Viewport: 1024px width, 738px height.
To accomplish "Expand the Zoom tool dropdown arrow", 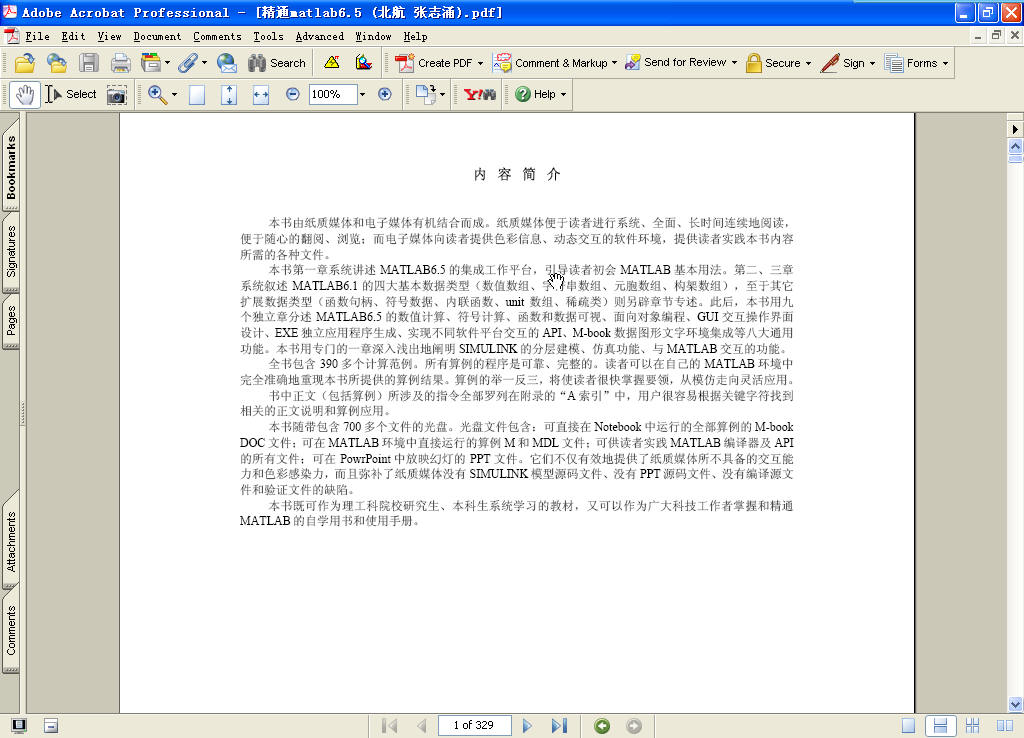I will tap(174, 95).
